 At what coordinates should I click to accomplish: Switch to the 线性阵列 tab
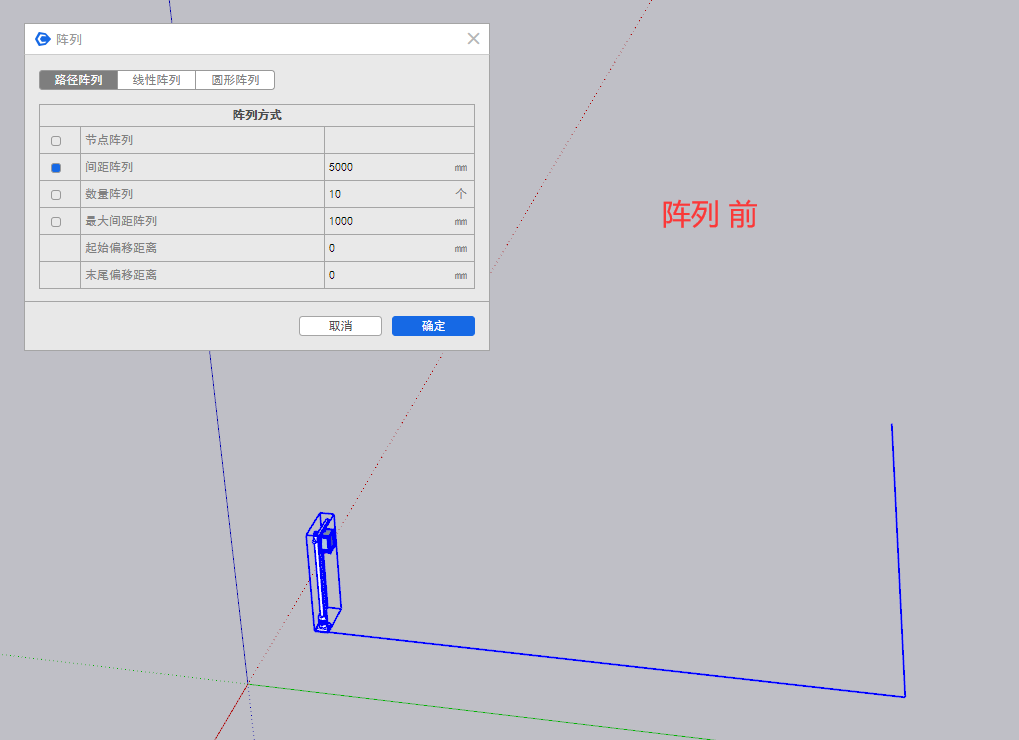click(x=156, y=80)
